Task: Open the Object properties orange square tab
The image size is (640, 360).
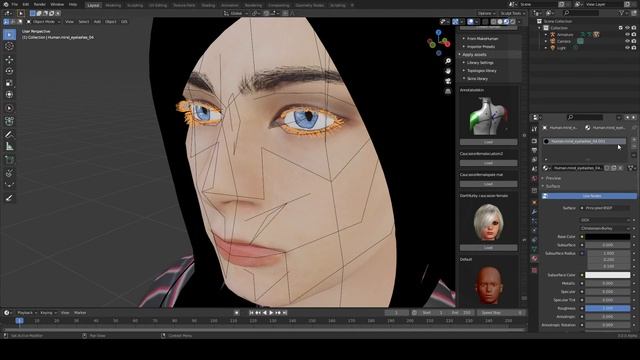Action: [x=534, y=202]
